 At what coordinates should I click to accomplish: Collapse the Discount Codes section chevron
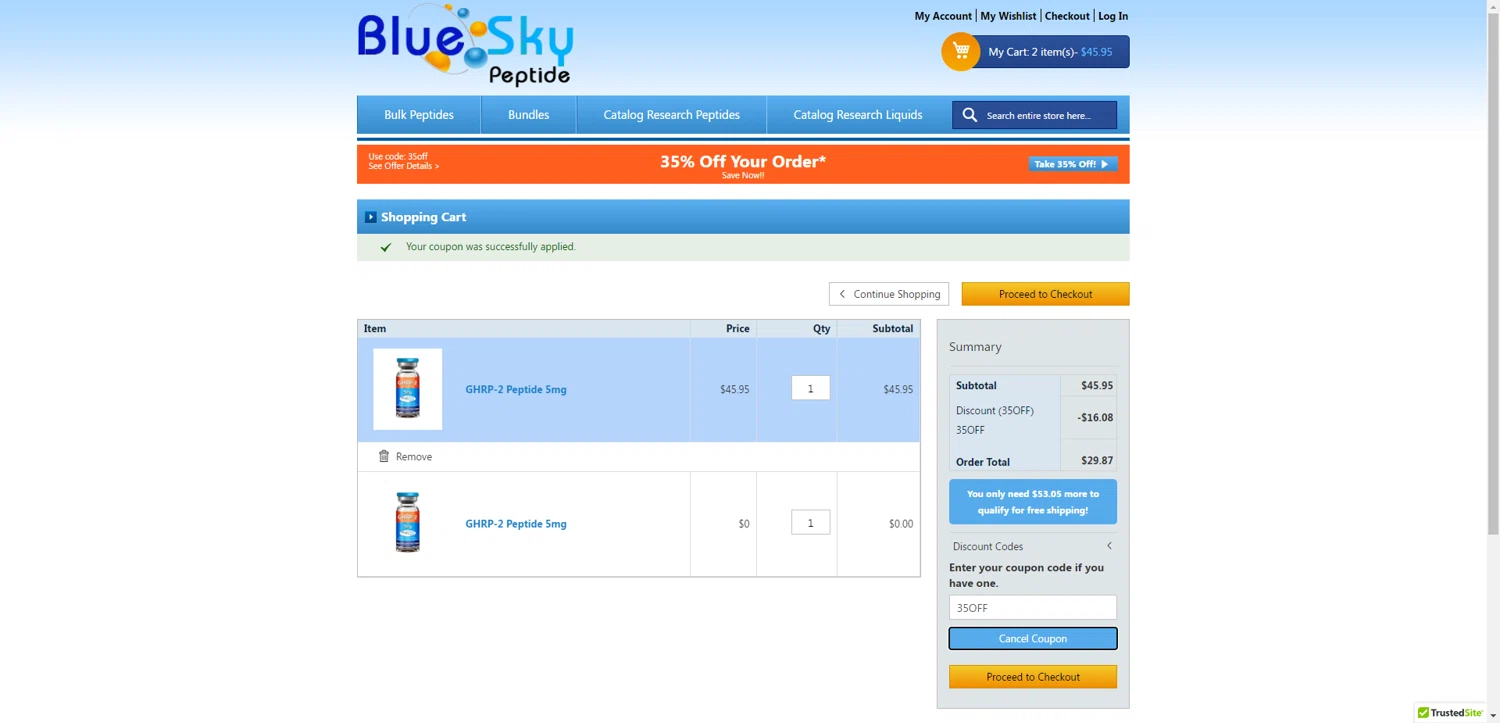coord(1109,546)
